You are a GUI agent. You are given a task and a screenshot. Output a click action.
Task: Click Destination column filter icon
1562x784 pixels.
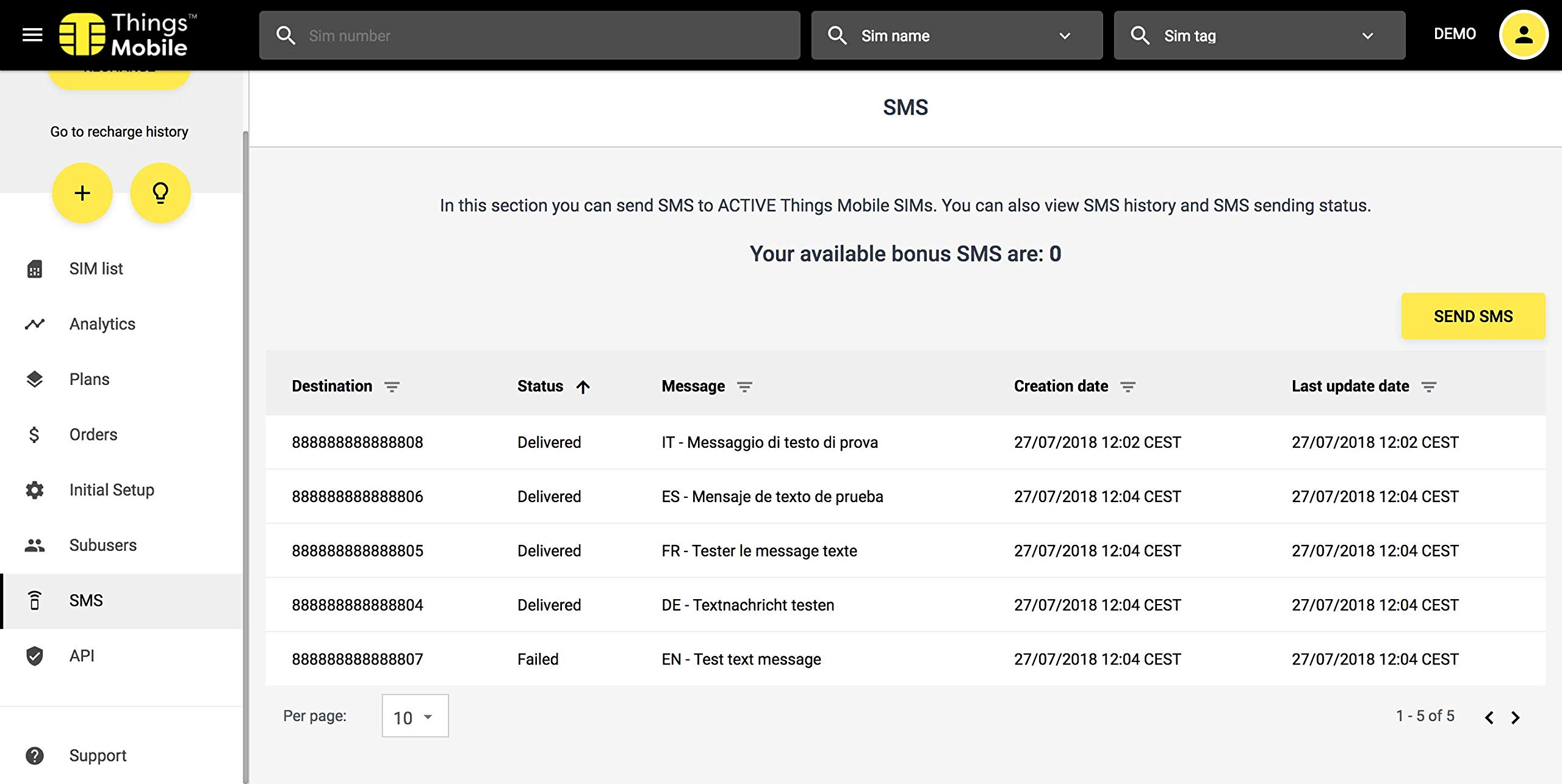pos(392,387)
